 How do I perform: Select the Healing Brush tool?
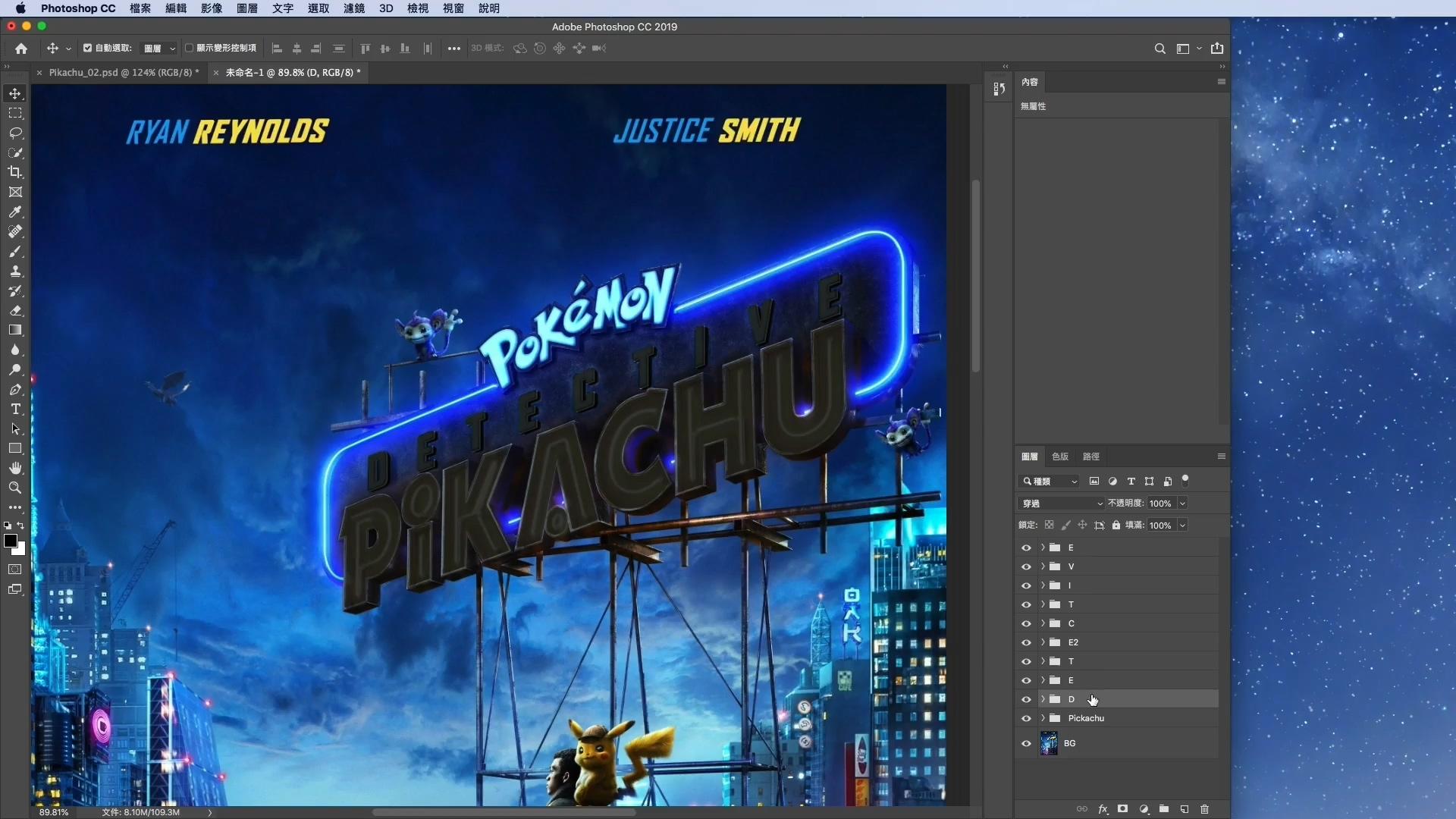[x=15, y=231]
